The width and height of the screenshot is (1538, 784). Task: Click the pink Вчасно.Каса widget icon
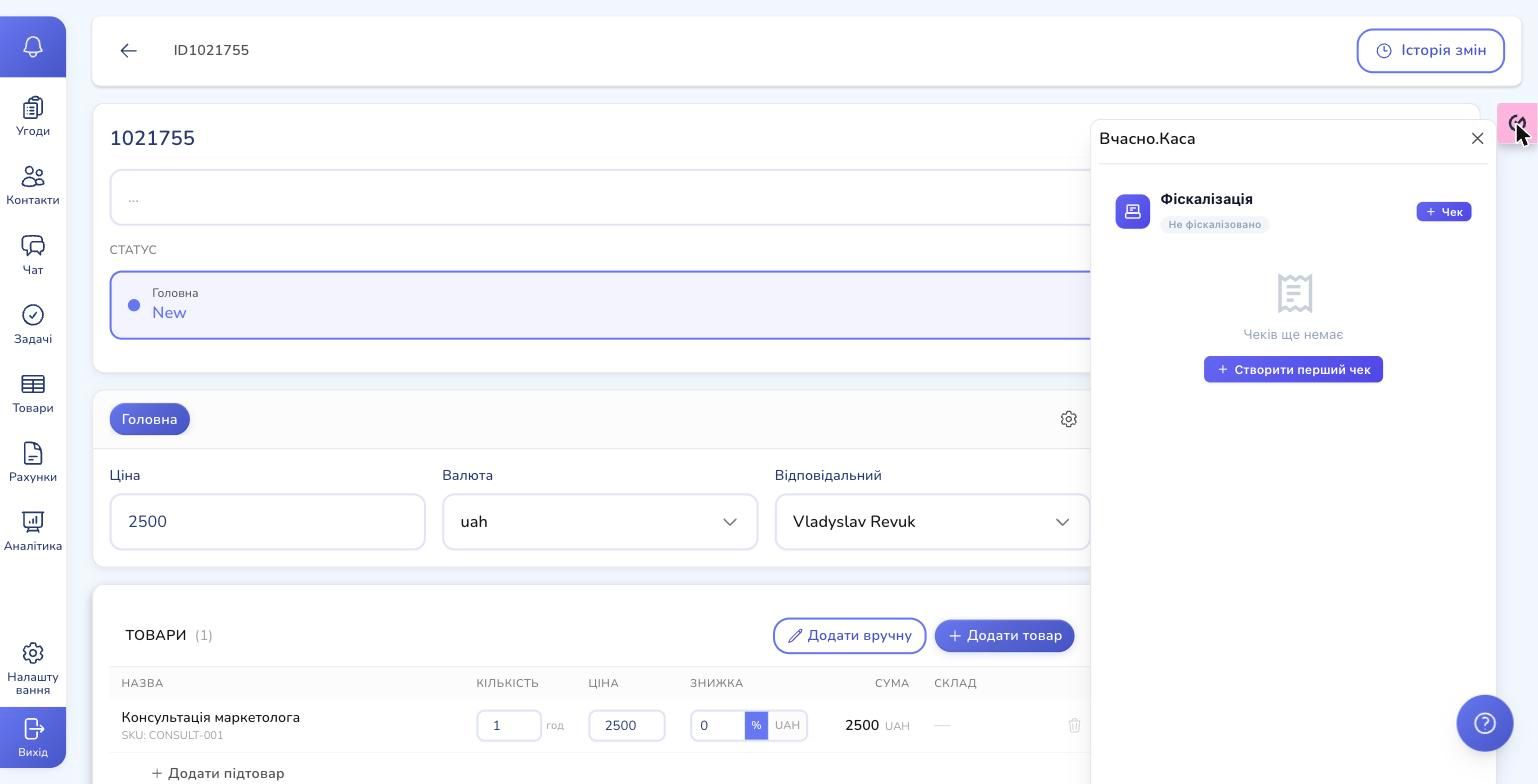pos(1517,124)
